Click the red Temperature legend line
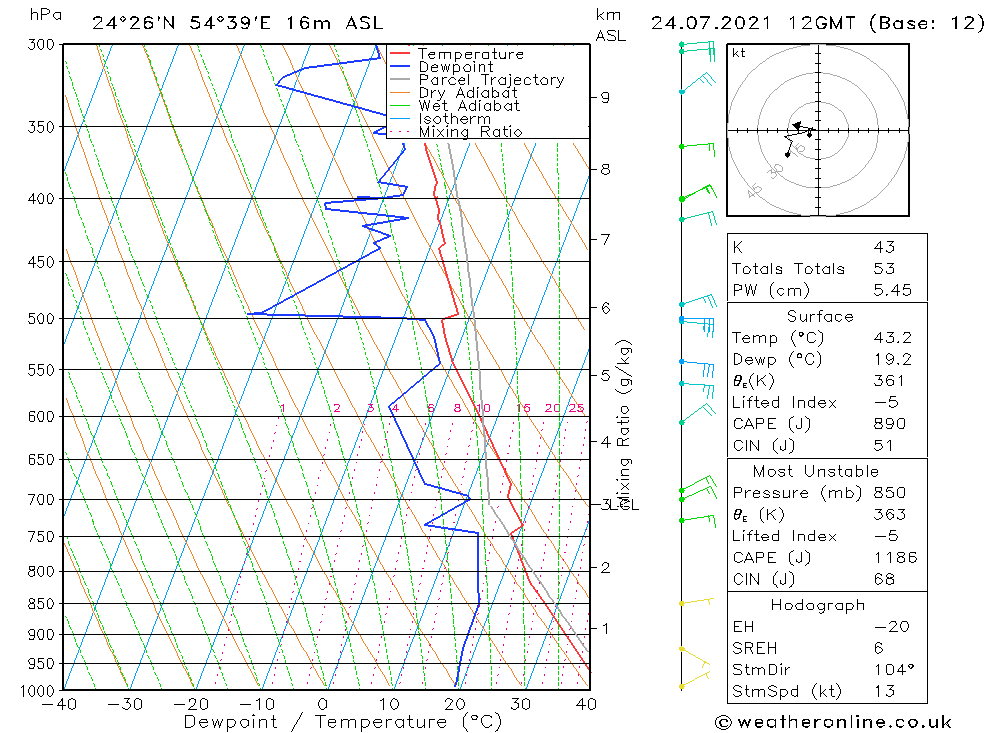 pos(399,54)
